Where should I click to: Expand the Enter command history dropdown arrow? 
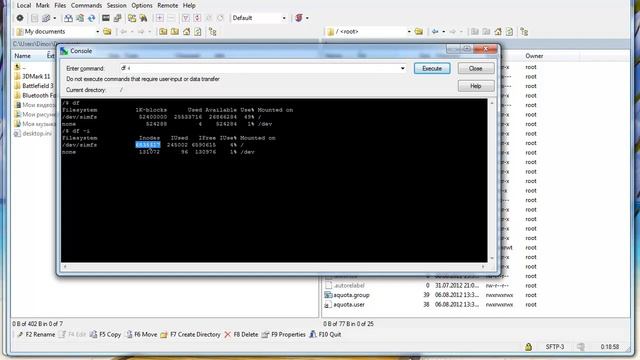pos(402,68)
